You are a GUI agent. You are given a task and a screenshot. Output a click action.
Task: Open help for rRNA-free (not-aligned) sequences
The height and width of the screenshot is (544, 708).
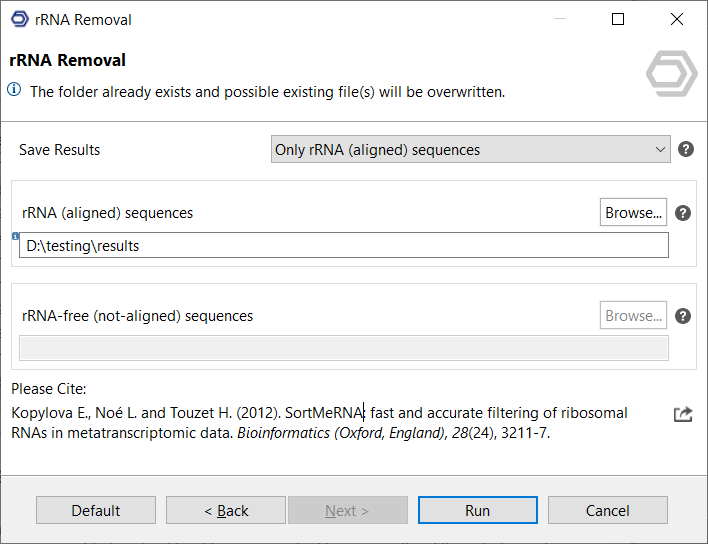tap(683, 316)
